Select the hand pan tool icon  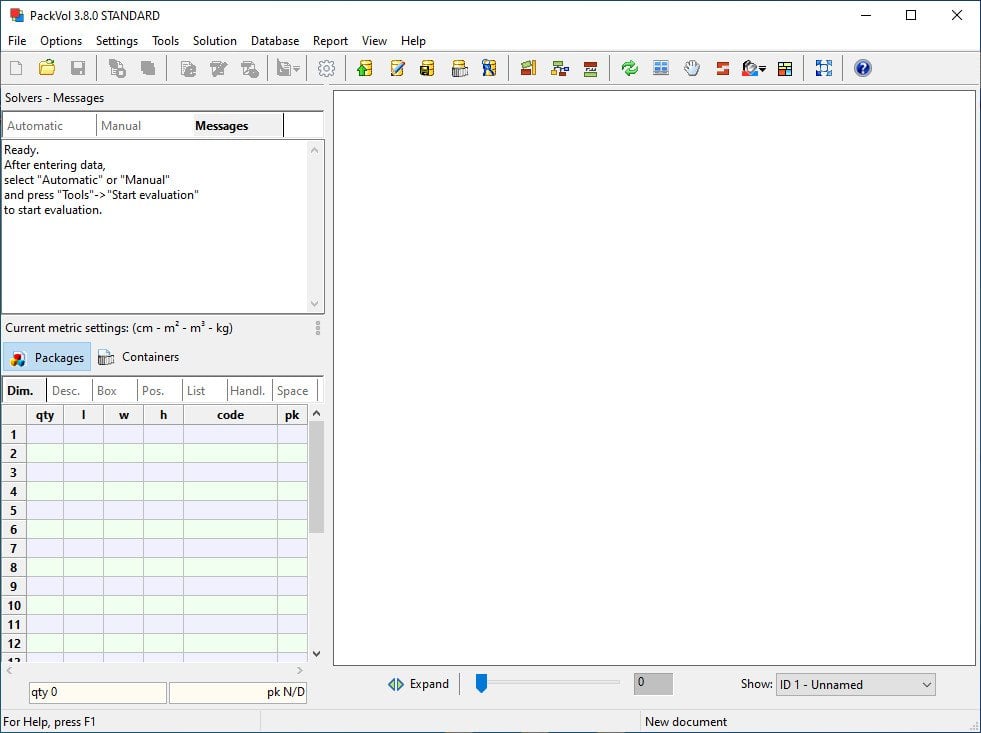[x=692, y=68]
